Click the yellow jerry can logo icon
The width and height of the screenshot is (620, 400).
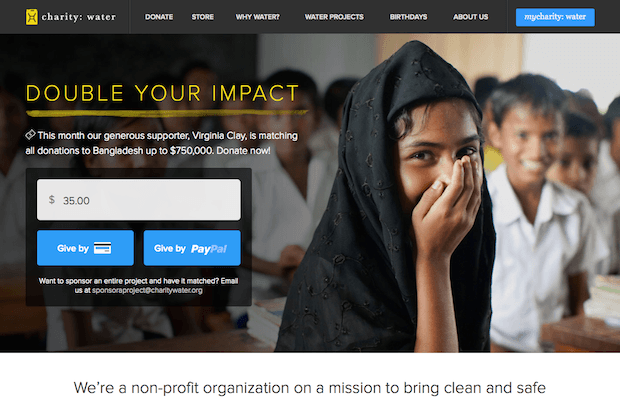click(x=32, y=17)
